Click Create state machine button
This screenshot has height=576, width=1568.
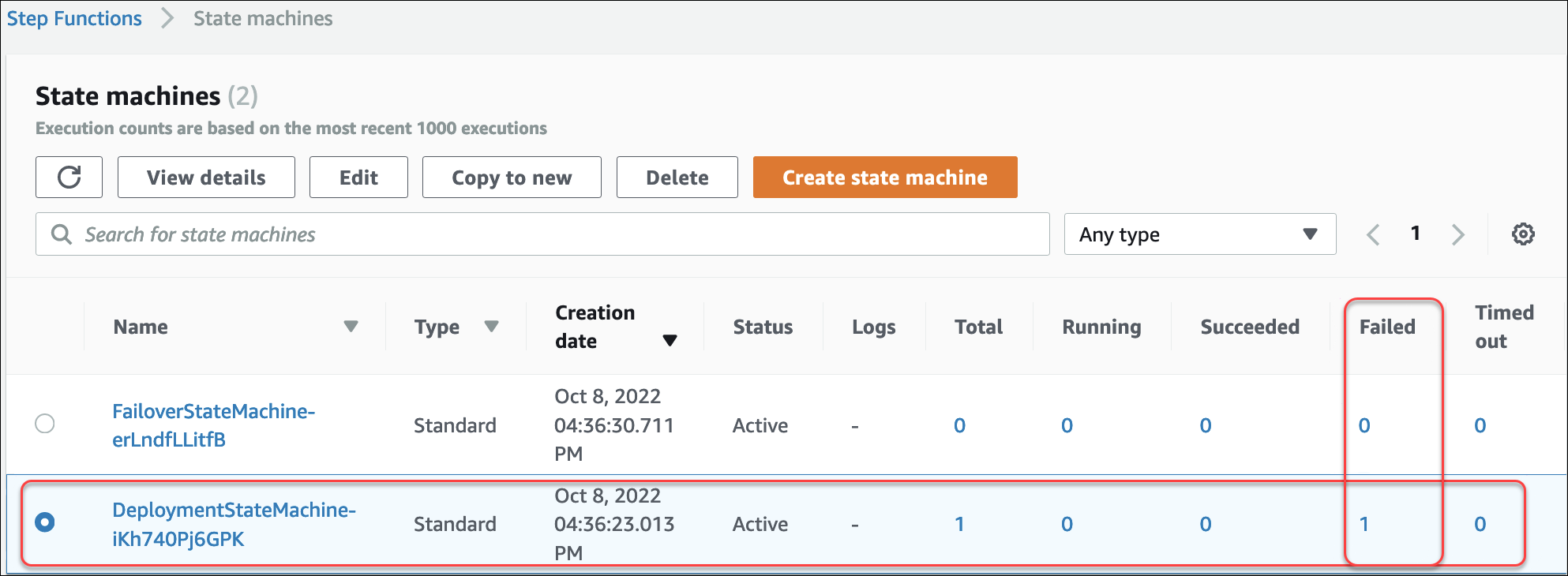(885, 177)
